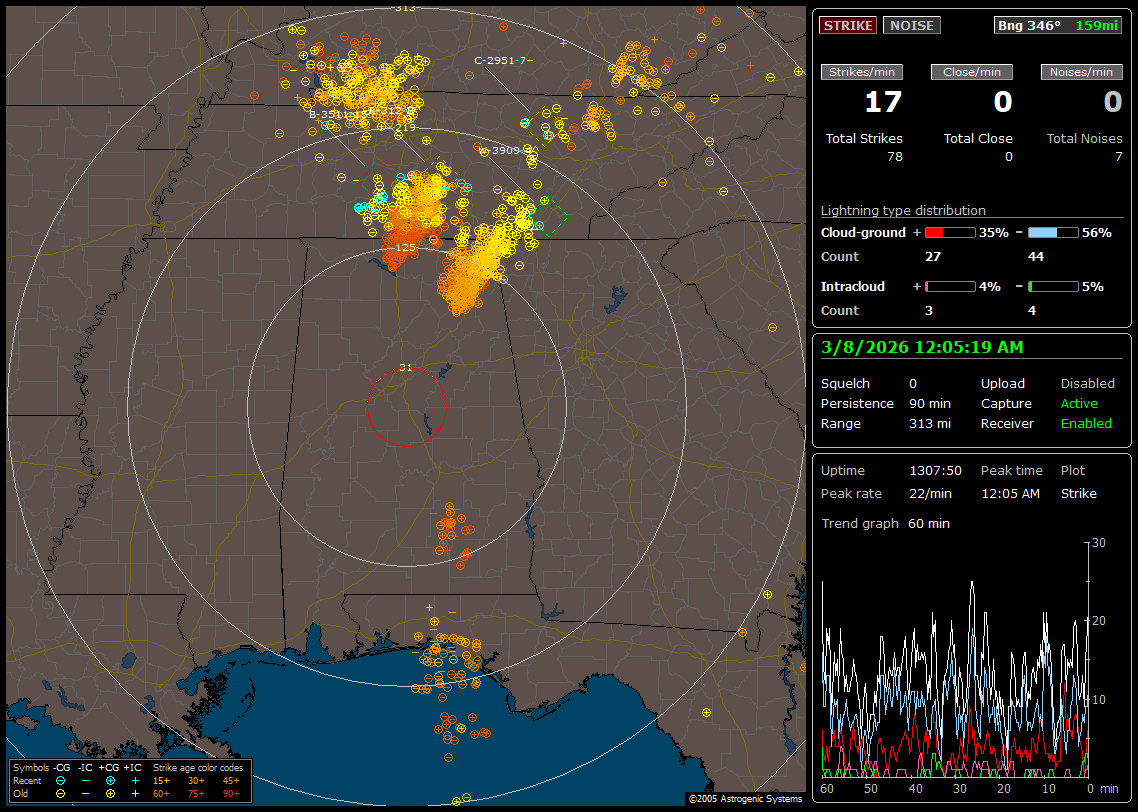The width and height of the screenshot is (1138, 812).
Task: Click the 15+ strike age color code
Action: pyautogui.click(x=162, y=780)
